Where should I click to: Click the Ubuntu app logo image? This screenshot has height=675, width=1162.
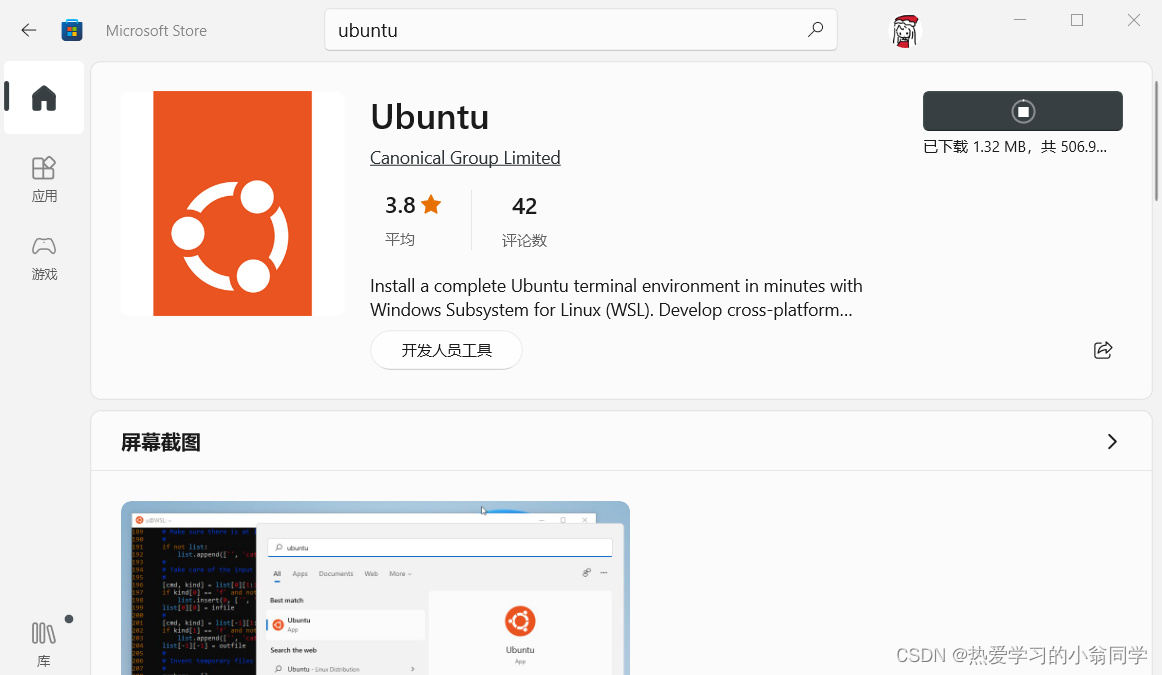click(233, 204)
